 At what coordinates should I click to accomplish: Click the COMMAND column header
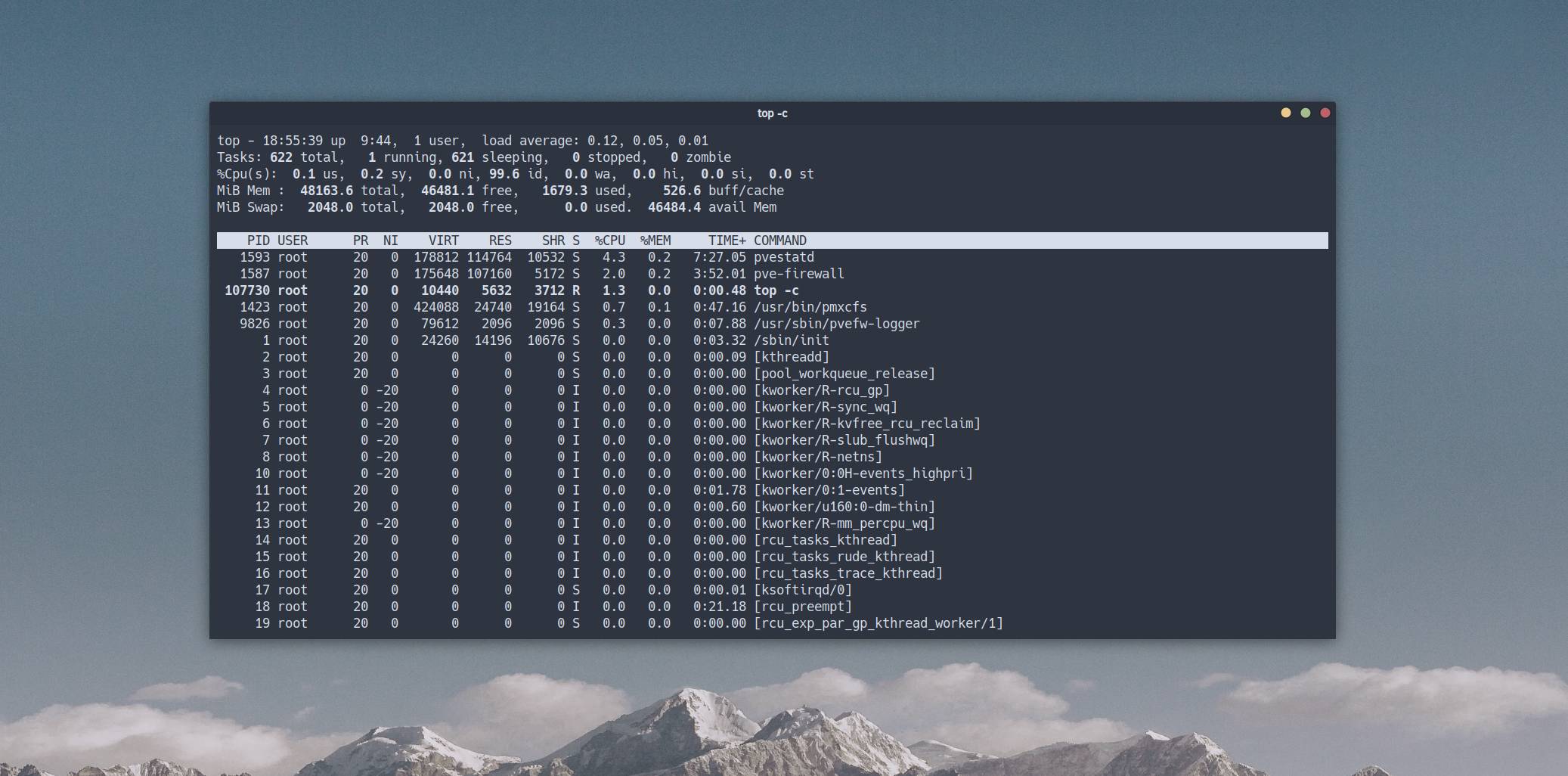pyautogui.click(x=779, y=241)
